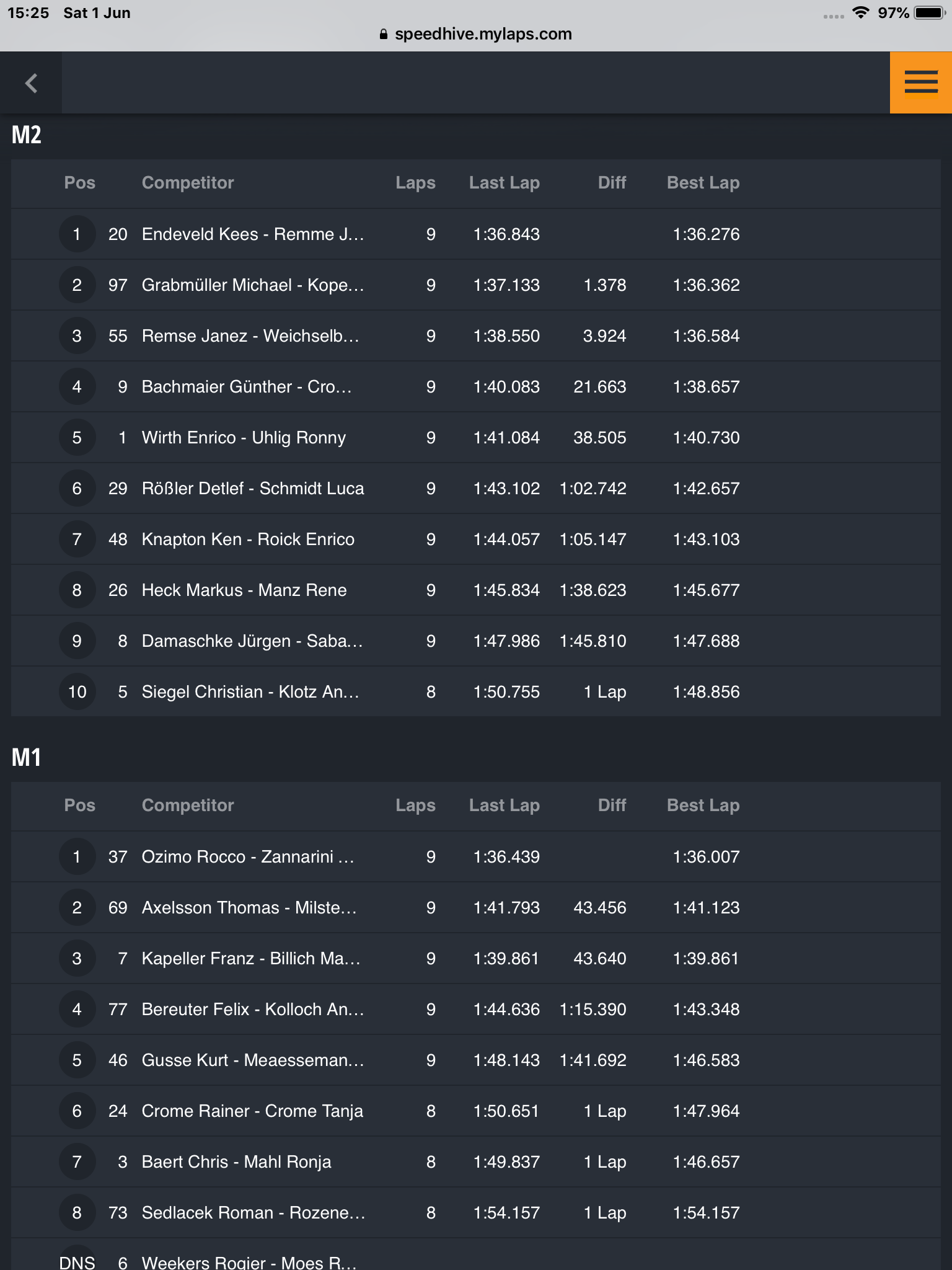Image resolution: width=952 pixels, height=1270 pixels.
Task: Tap the Wi-Fi status icon
Action: click(x=860, y=12)
